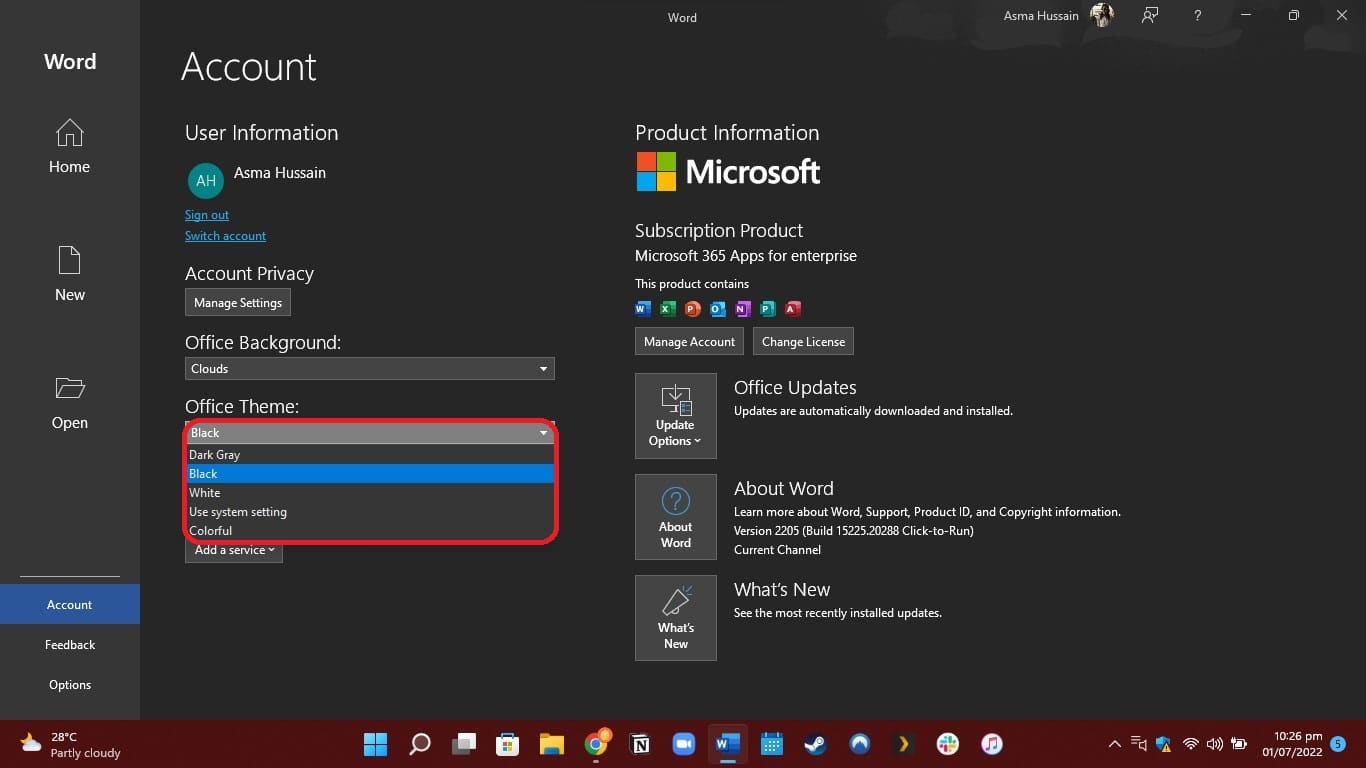The image size is (1366, 768).
Task: Select the Dark Gray theme option
Action: (215, 455)
